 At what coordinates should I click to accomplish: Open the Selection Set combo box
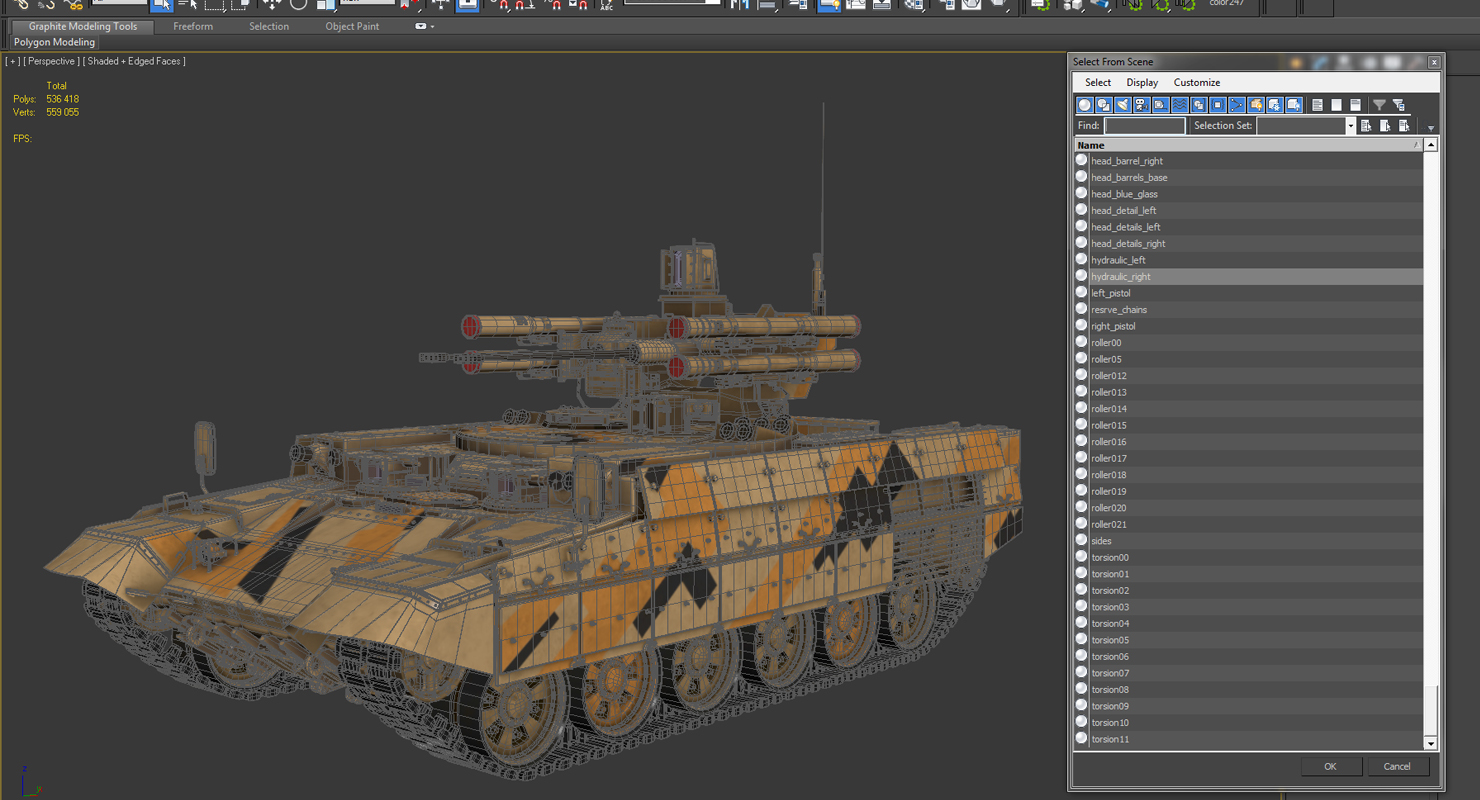pos(1306,126)
